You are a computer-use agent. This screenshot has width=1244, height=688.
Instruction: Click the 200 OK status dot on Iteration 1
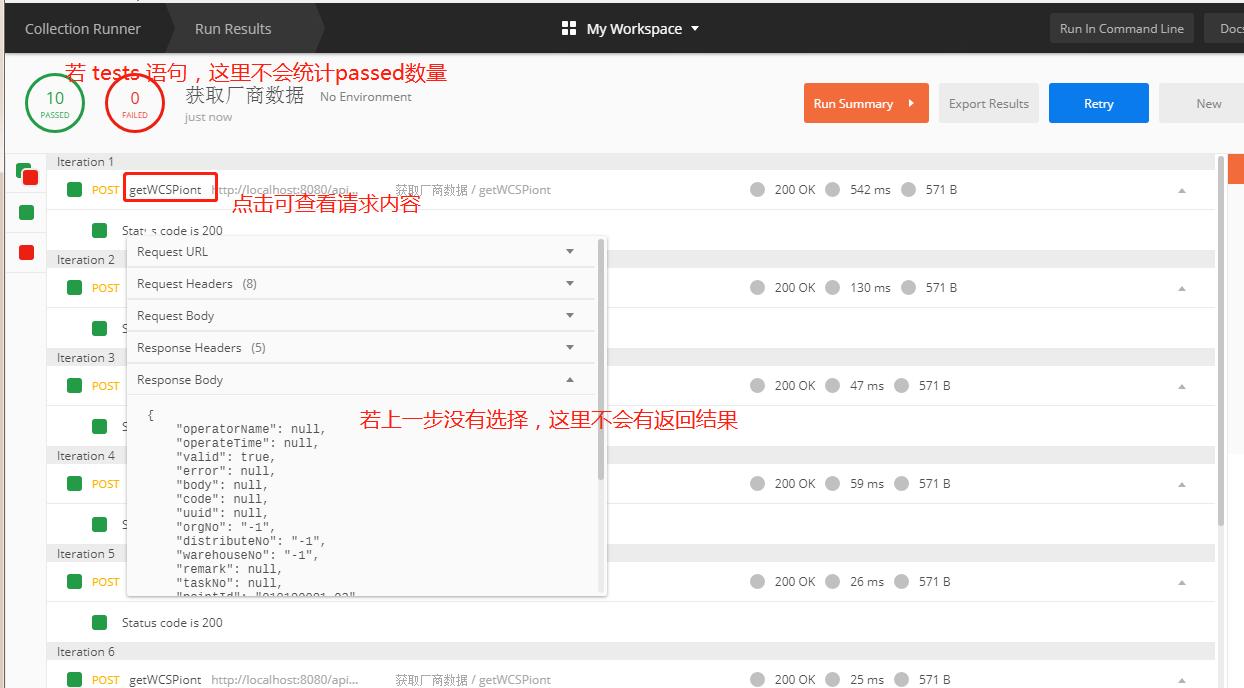[757, 189]
